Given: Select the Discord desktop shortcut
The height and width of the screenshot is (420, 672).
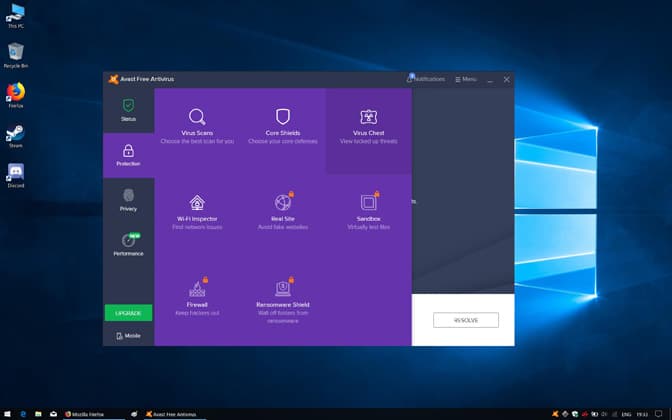Looking at the screenshot, I should pos(16,176).
